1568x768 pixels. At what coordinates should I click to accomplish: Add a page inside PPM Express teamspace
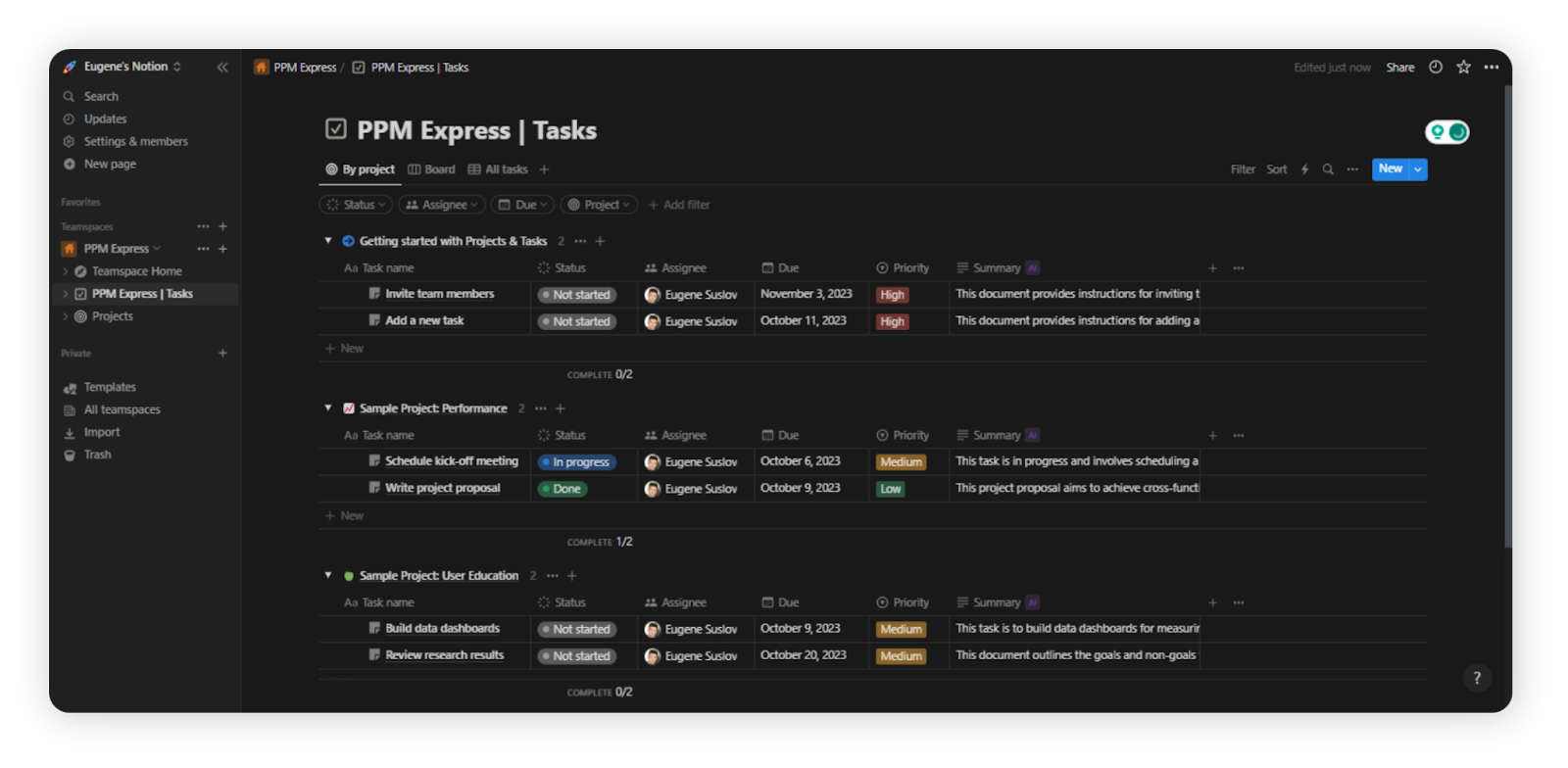(x=222, y=249)
